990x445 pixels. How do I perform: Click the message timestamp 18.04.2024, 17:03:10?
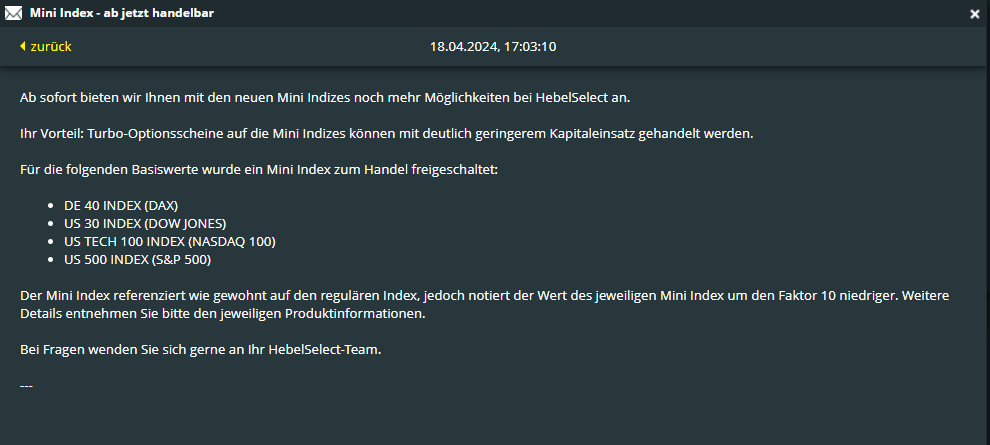[x=493, y=47]
